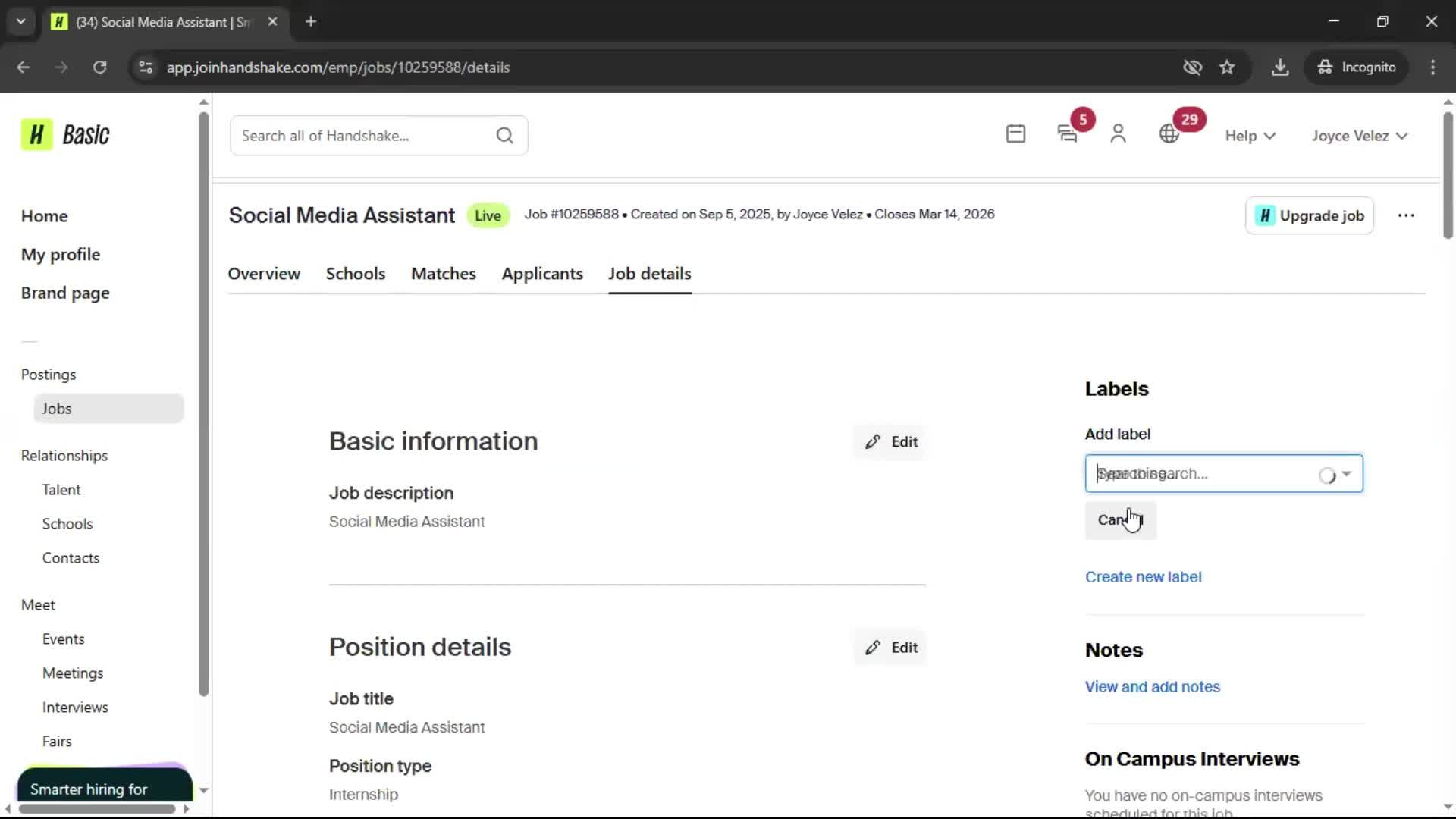This screenshot has height=819, width=1456.
Task: Click the Smarter hiring banner
Action: point(105,784)
